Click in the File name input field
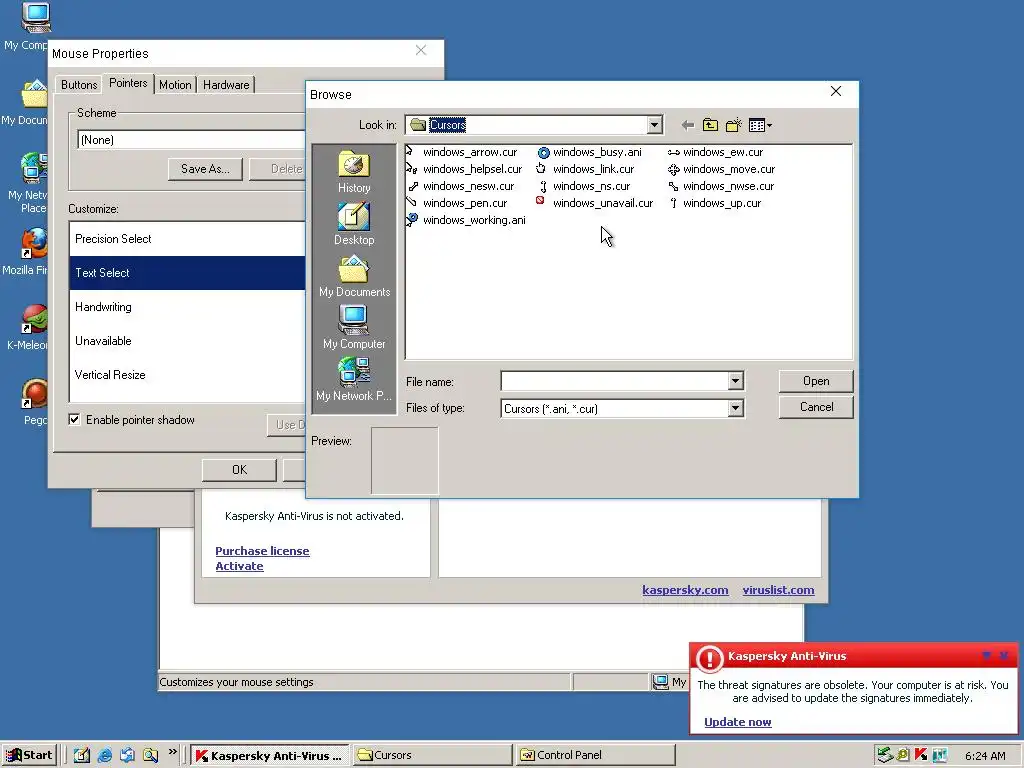This screenshot has height=768, width=1024. (x=615, y=381)
